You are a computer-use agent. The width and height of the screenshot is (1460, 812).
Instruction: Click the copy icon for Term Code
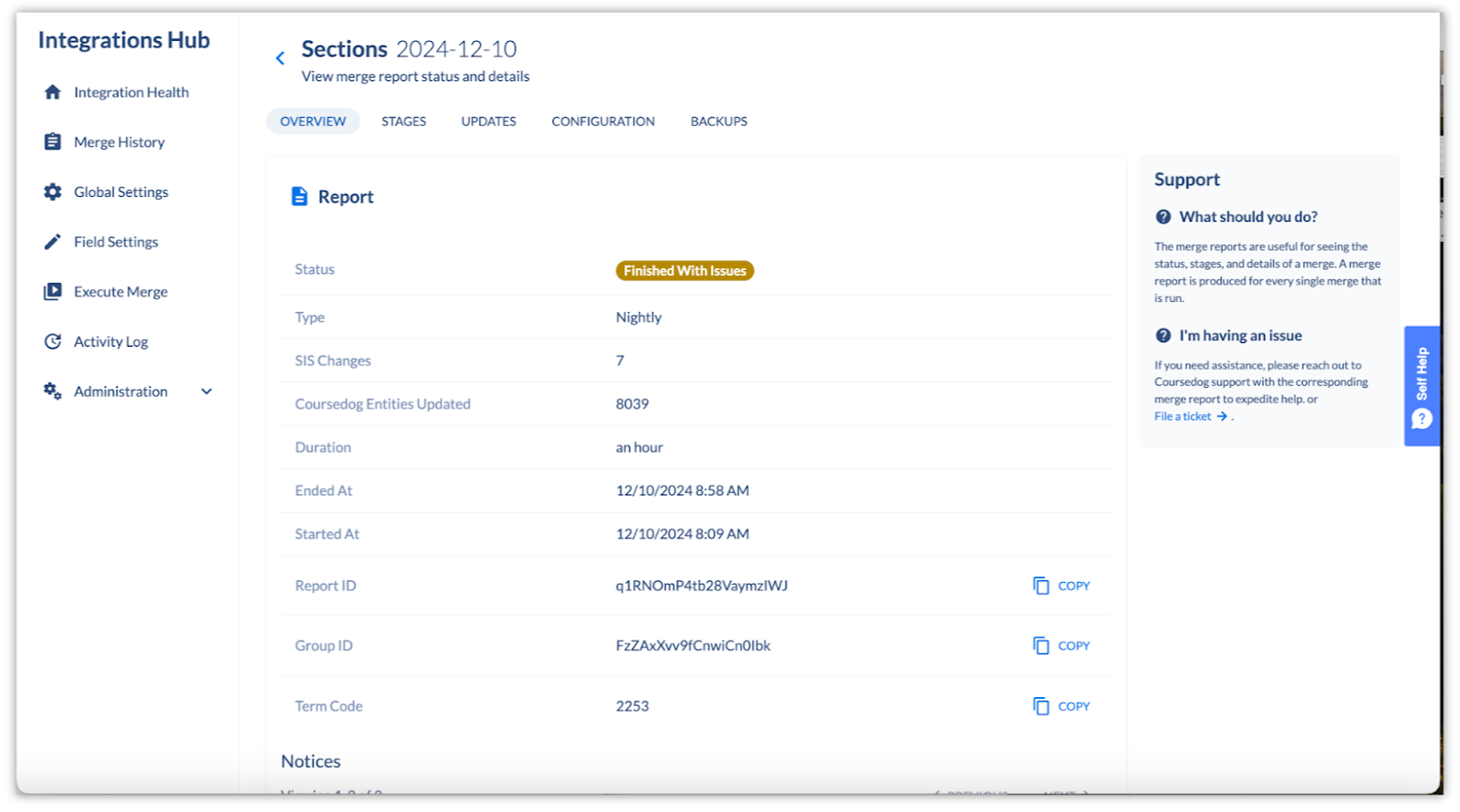(1041, 706)
